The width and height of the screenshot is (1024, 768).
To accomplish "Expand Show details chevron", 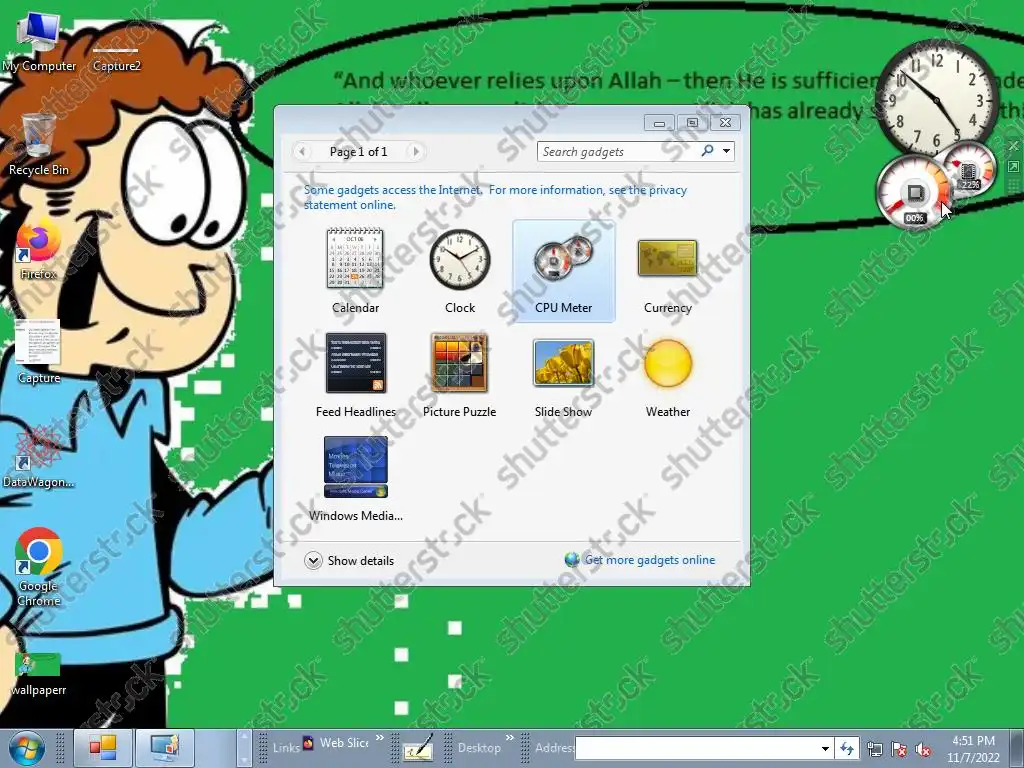I will [x=313, y=560].
